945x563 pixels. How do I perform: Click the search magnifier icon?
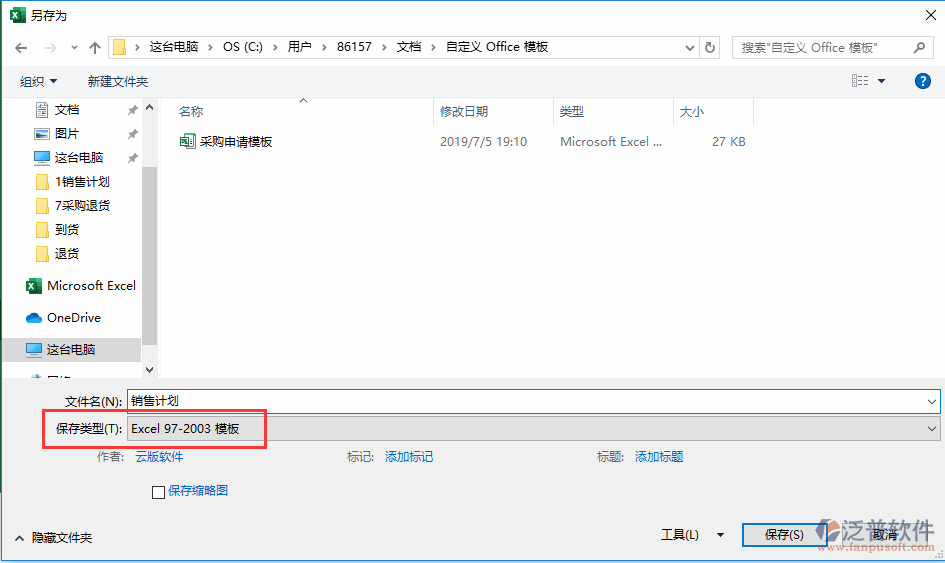919,47
